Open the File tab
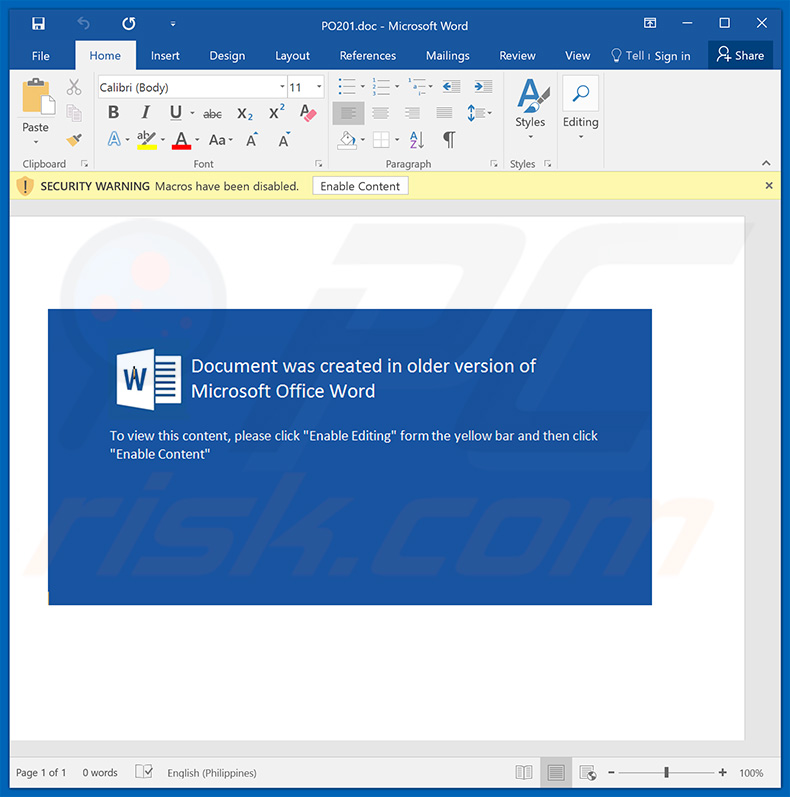 click(x=41, y=56)
